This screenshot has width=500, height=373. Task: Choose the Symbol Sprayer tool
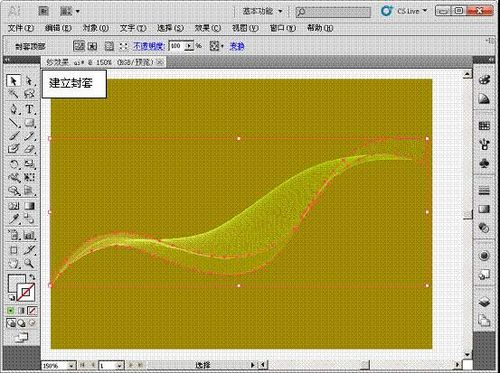[13, 235]
